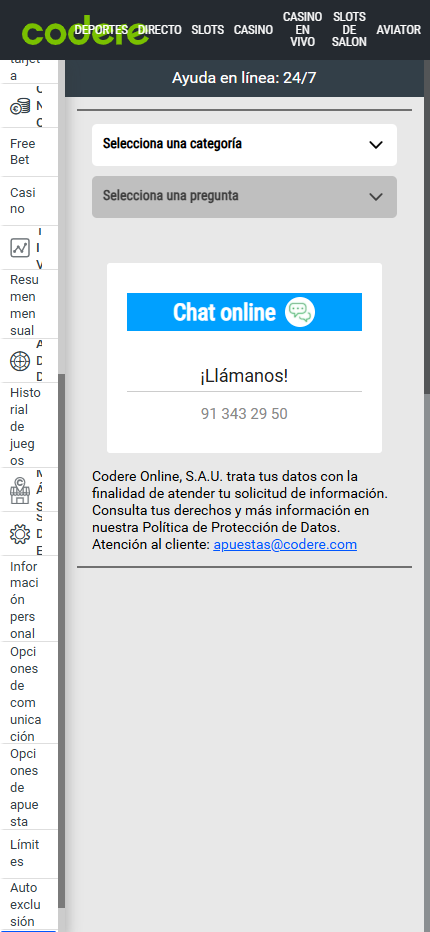Image resolution: width=430 pixels, height=932 pixels.
Task: Open Casino in the sidebar
Action: pos(29,201)
